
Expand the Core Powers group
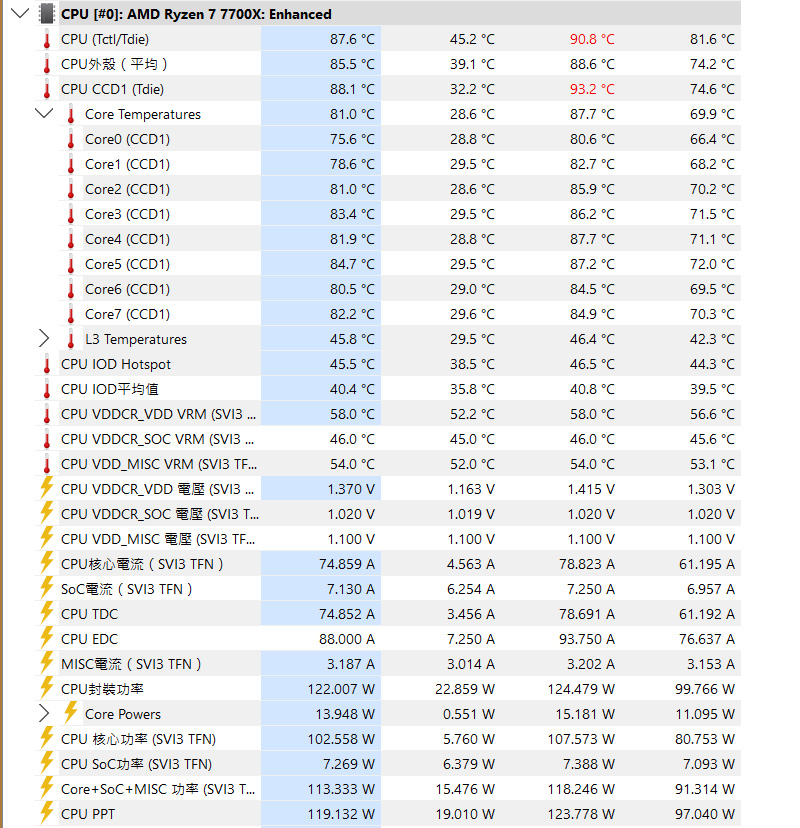click(x=44, y=713)
